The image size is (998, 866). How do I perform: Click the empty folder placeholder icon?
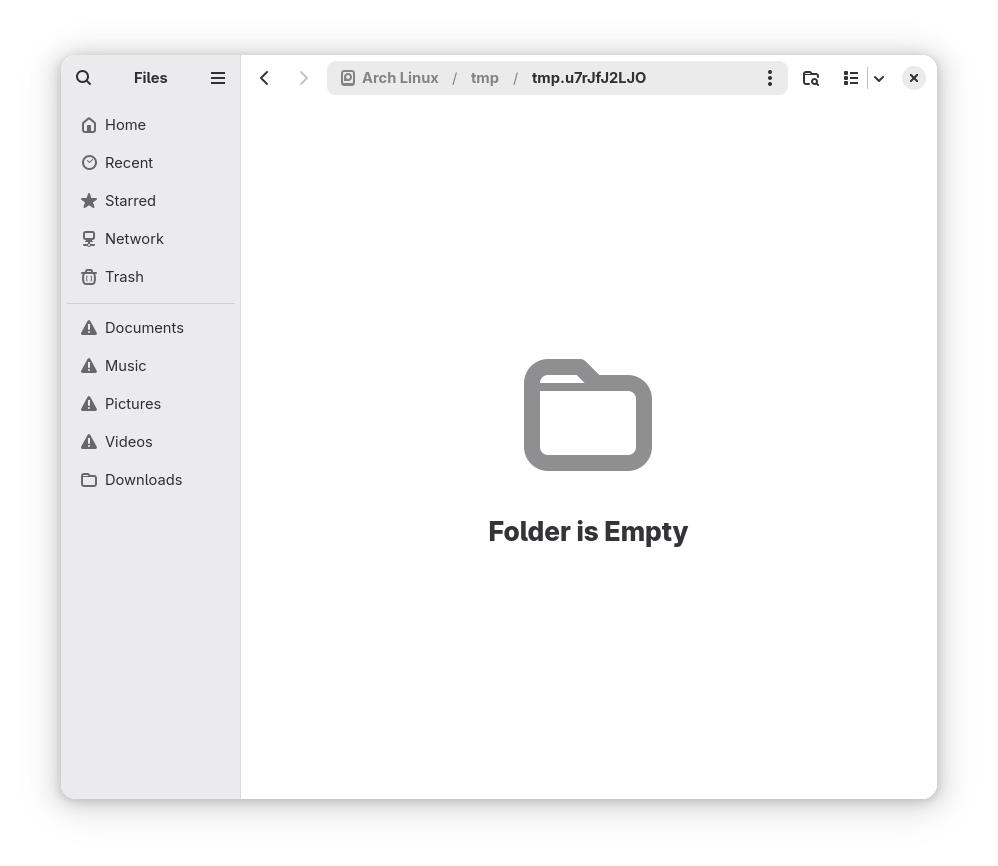[587, 415]
